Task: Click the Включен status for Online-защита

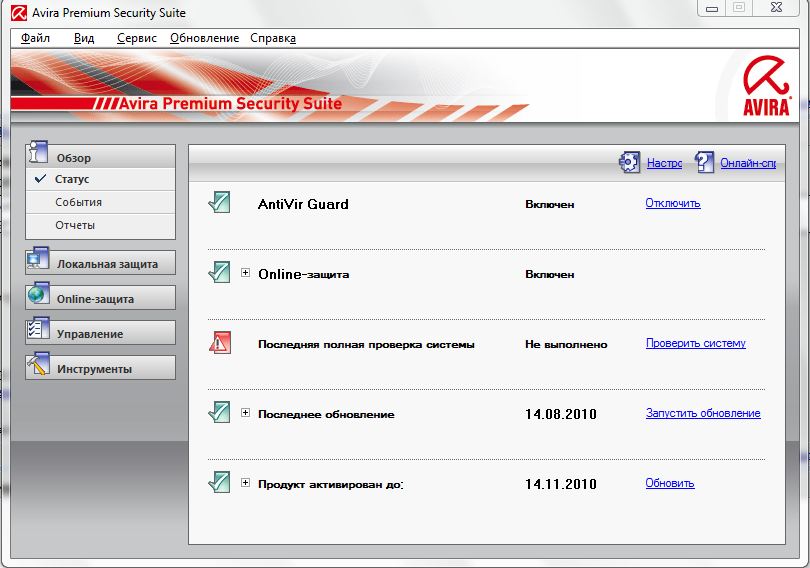Action: [550, 275]
